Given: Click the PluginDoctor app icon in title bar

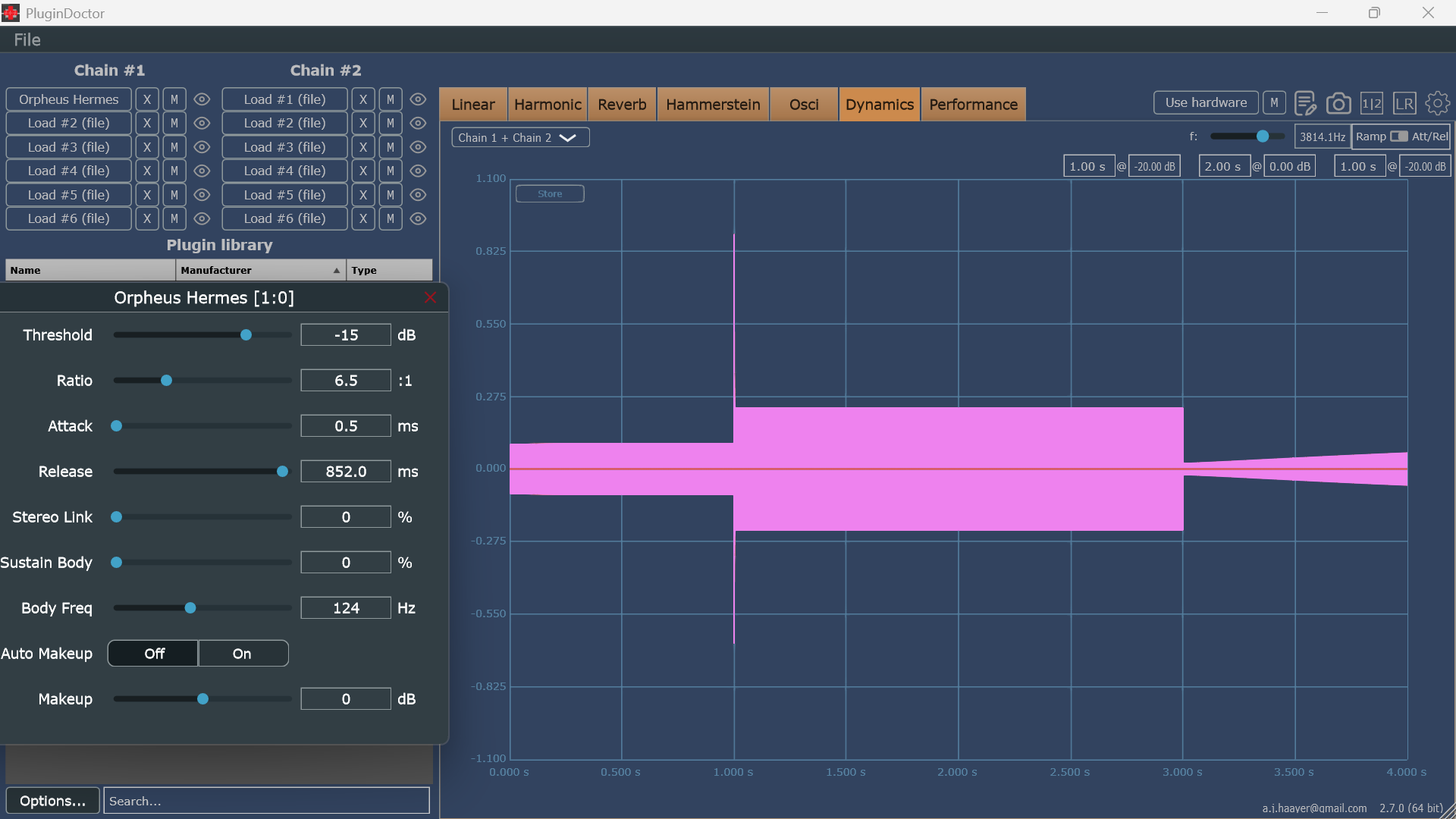Looking at the screenshot, I should click(x=11, y=13).
